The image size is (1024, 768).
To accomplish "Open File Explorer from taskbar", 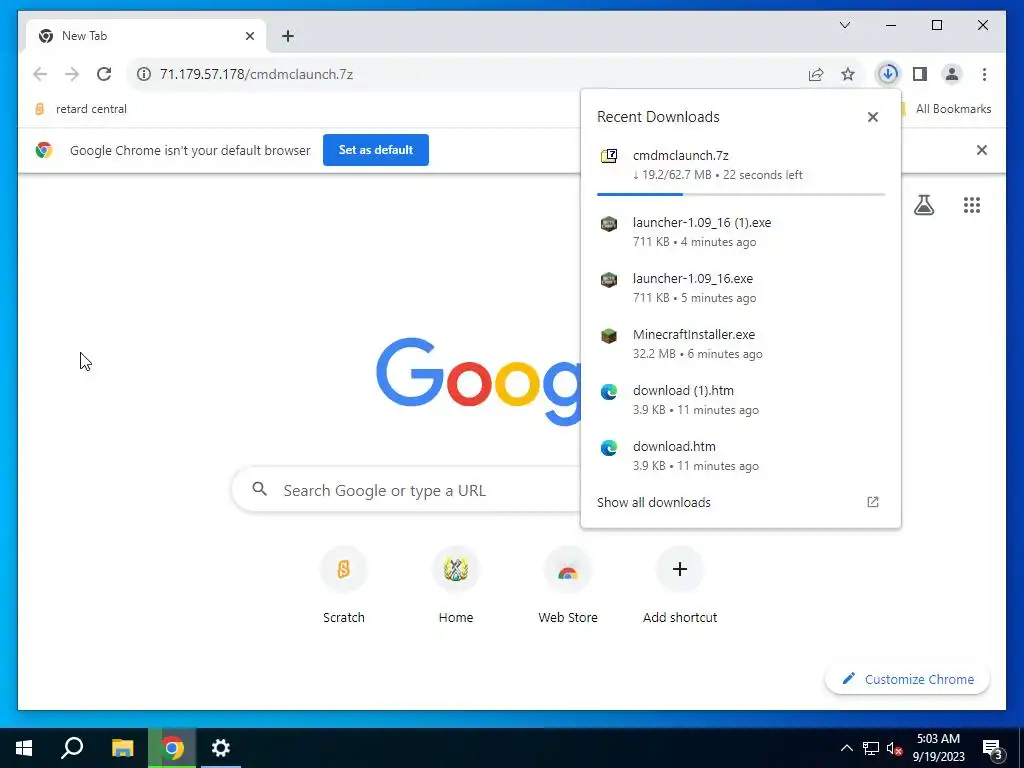I will click(122, 748).
